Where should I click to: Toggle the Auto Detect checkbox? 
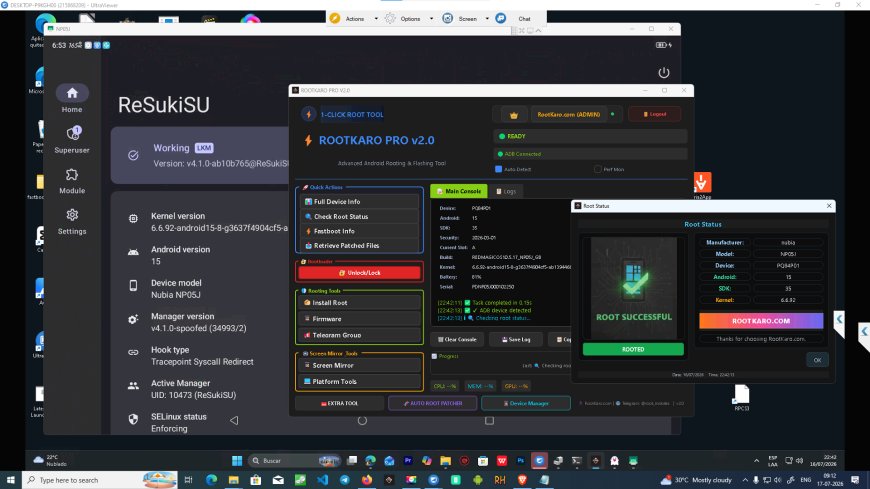click(498, 169)
